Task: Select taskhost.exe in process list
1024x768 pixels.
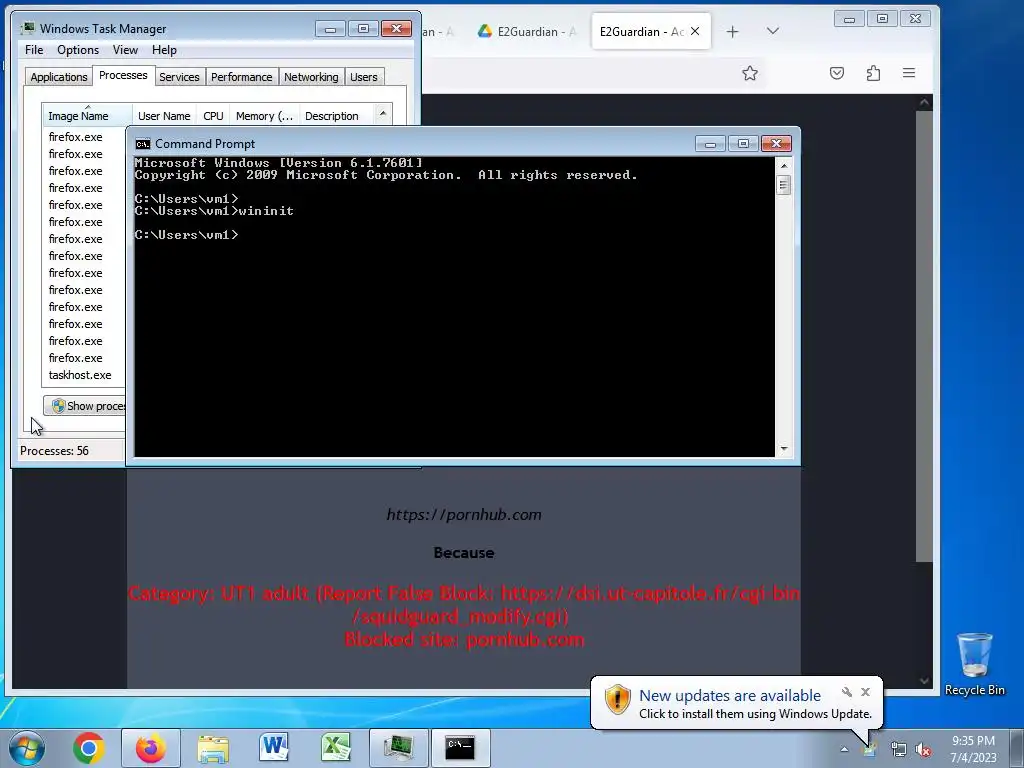Action: pos(80,375)
